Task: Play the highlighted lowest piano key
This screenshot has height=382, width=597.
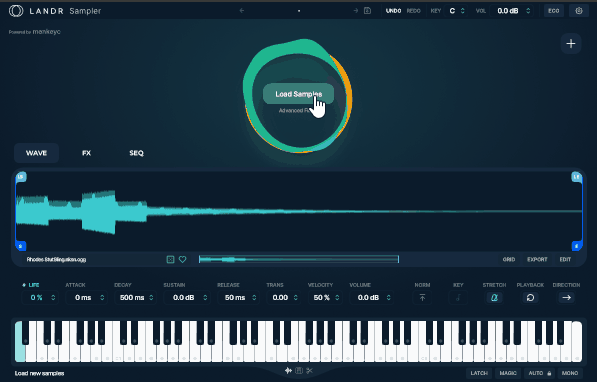Action: coord(19,341)
